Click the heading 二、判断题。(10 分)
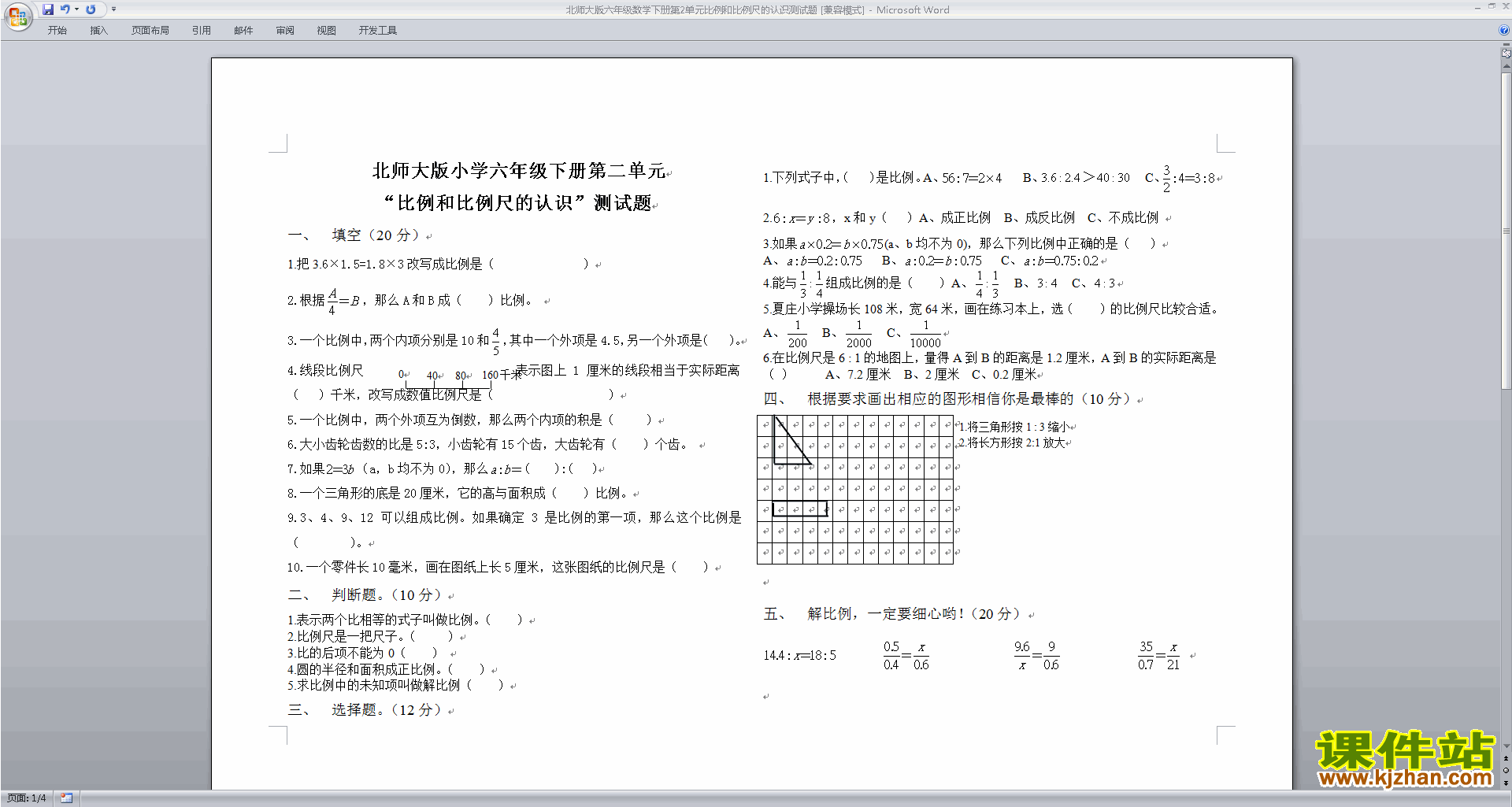The width and height of the screenshot is (1512, 807). [x=365, y=594]
